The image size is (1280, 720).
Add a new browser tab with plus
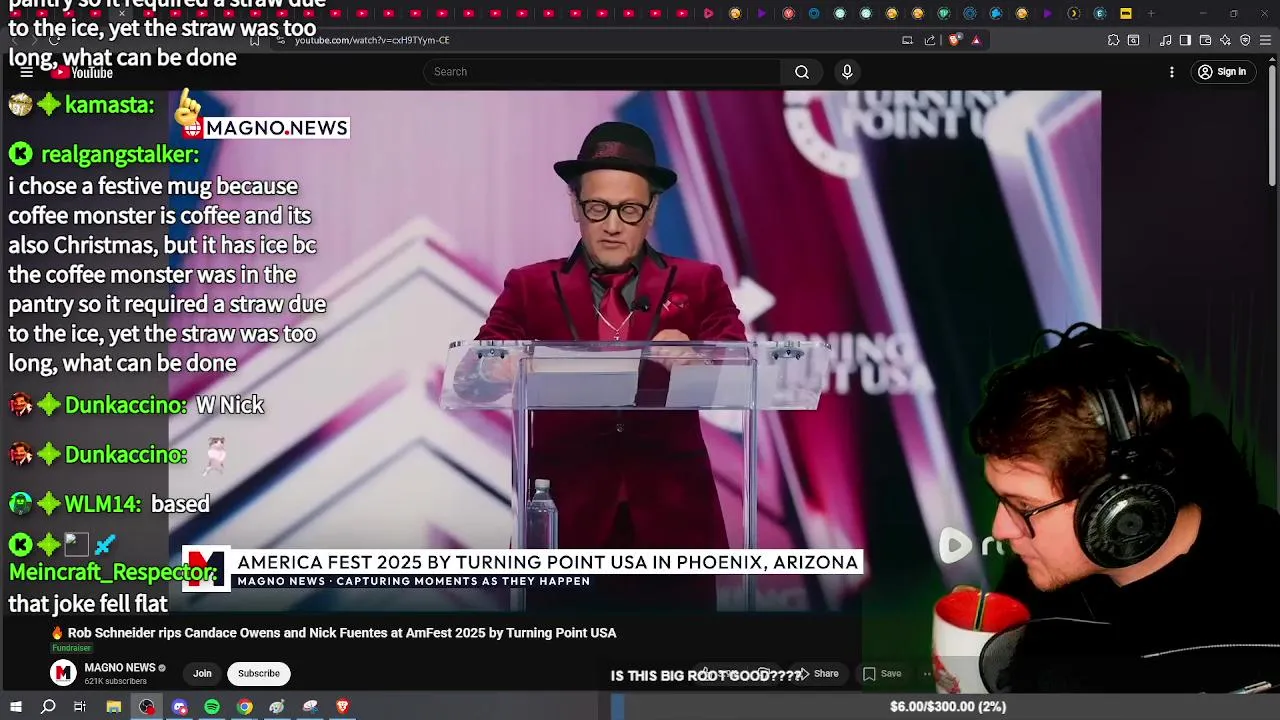pos(1151,13)
